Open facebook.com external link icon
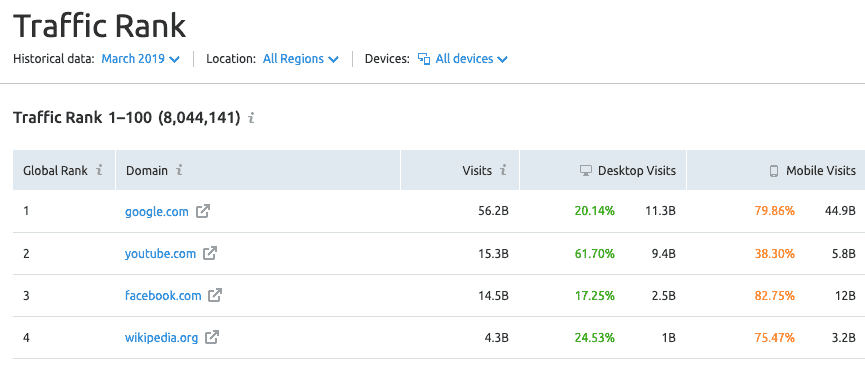 215,296
